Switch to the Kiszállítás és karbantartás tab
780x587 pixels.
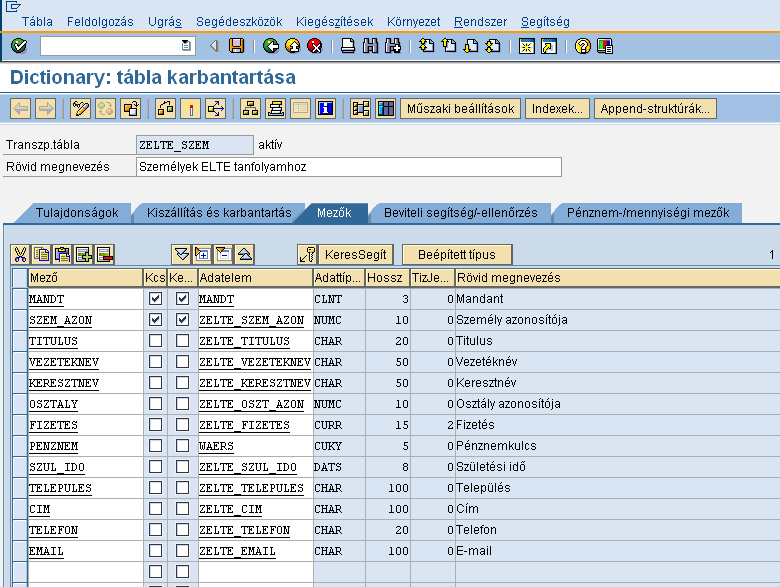219,213
